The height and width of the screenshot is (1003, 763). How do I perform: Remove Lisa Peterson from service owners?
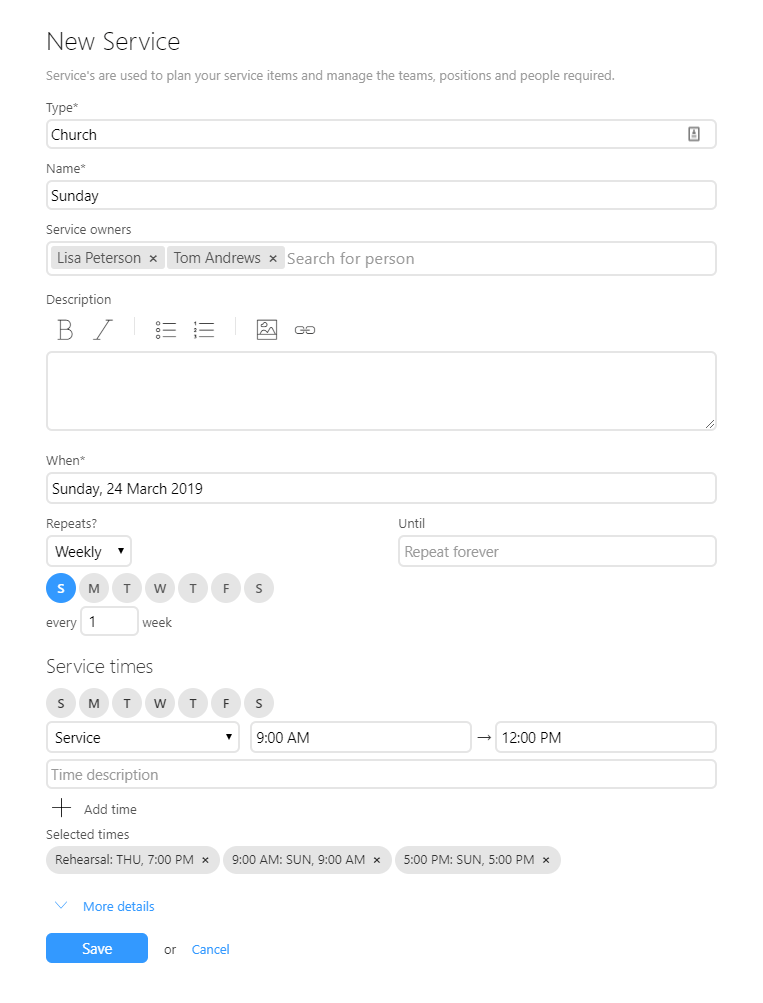[x=153, y=259]
